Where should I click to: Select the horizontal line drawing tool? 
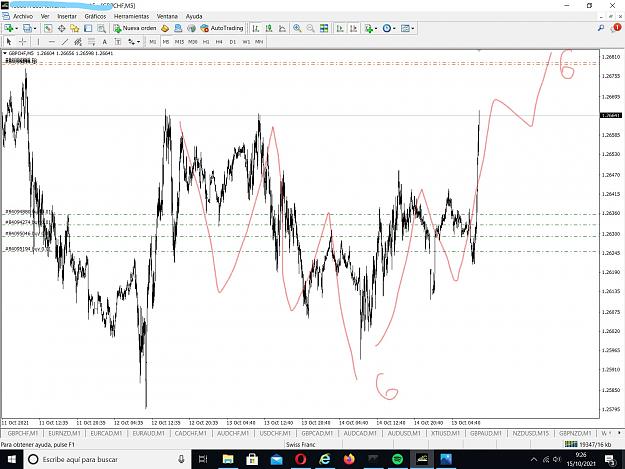pos(51,42)
